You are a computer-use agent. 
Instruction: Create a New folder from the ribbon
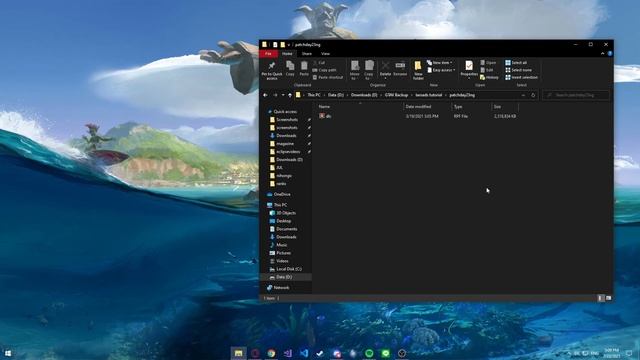point(418,70)
